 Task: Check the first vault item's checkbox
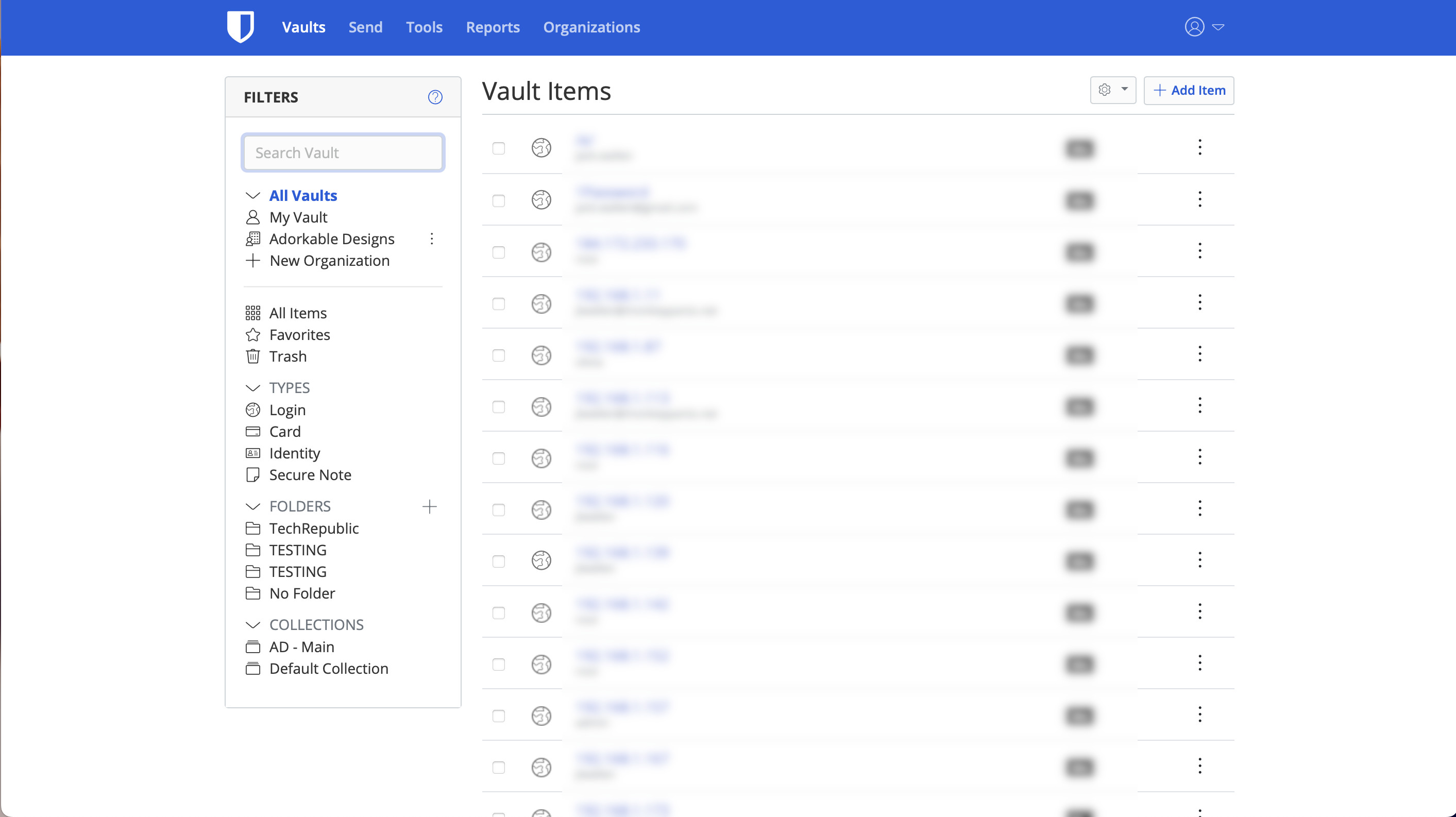pos(499,148)
